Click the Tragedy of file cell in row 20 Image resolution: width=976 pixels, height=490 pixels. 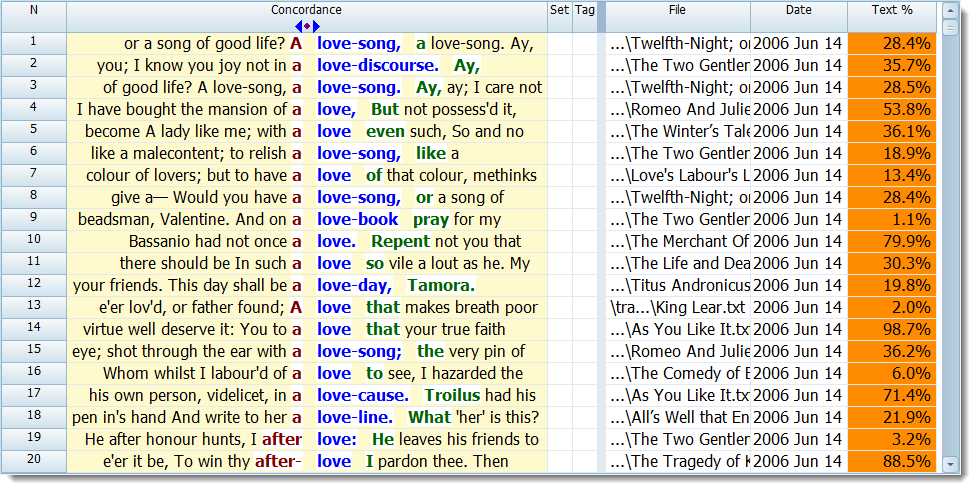(678, 461)
